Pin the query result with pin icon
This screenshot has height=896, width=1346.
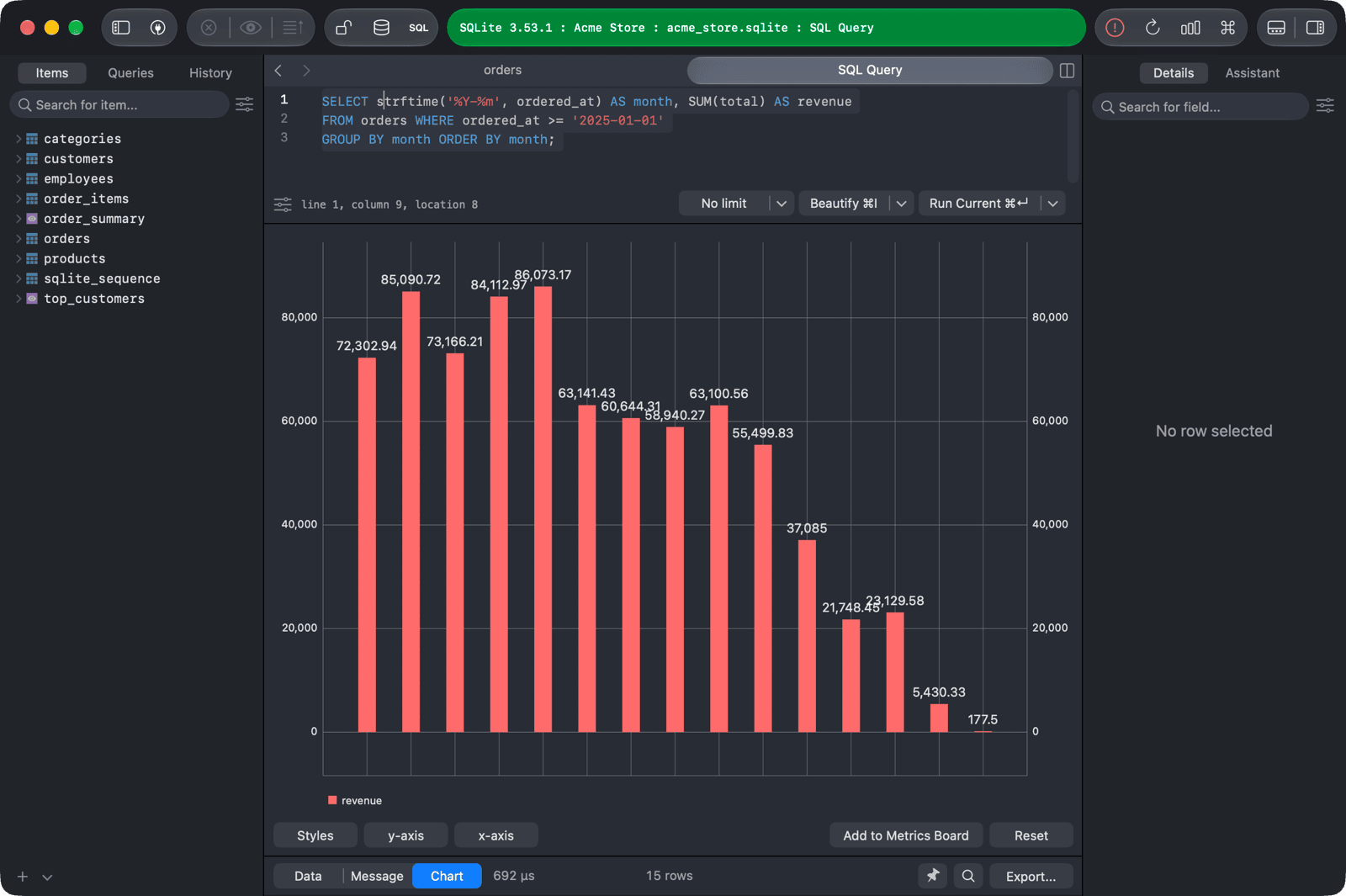point(932,876)
